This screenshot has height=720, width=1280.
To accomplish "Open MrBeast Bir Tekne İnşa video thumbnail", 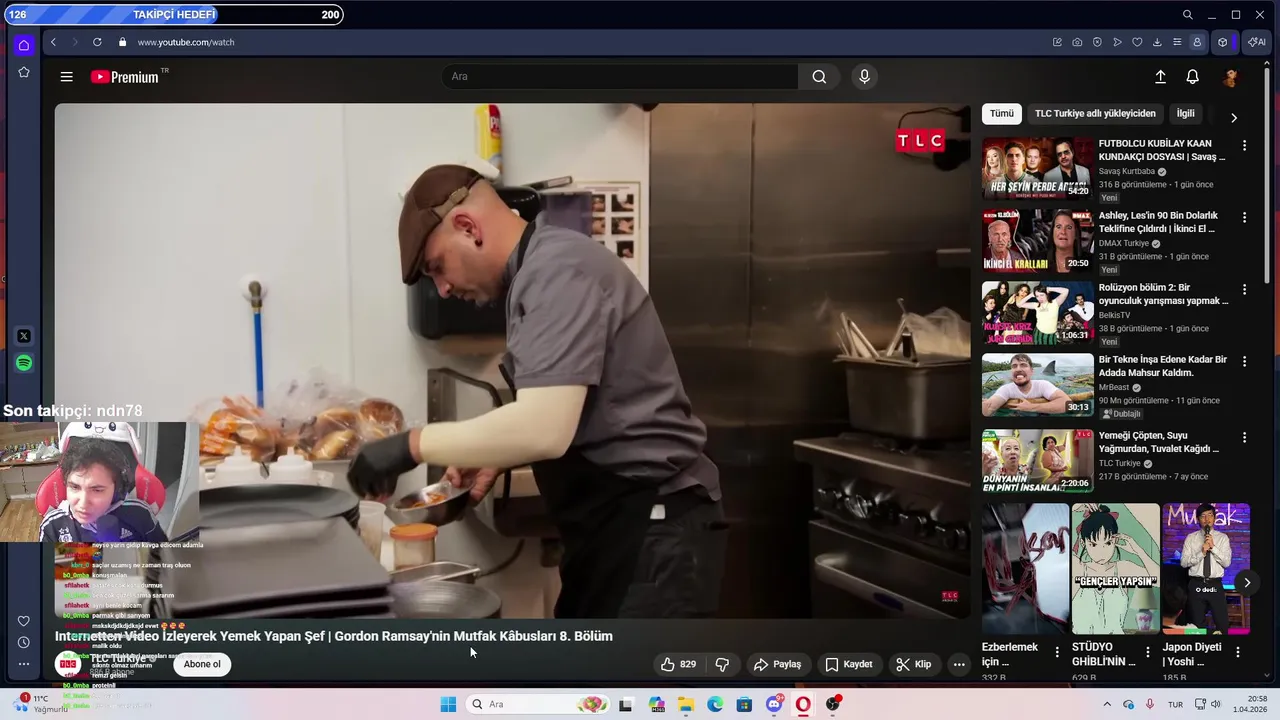I will point(1037,385).
